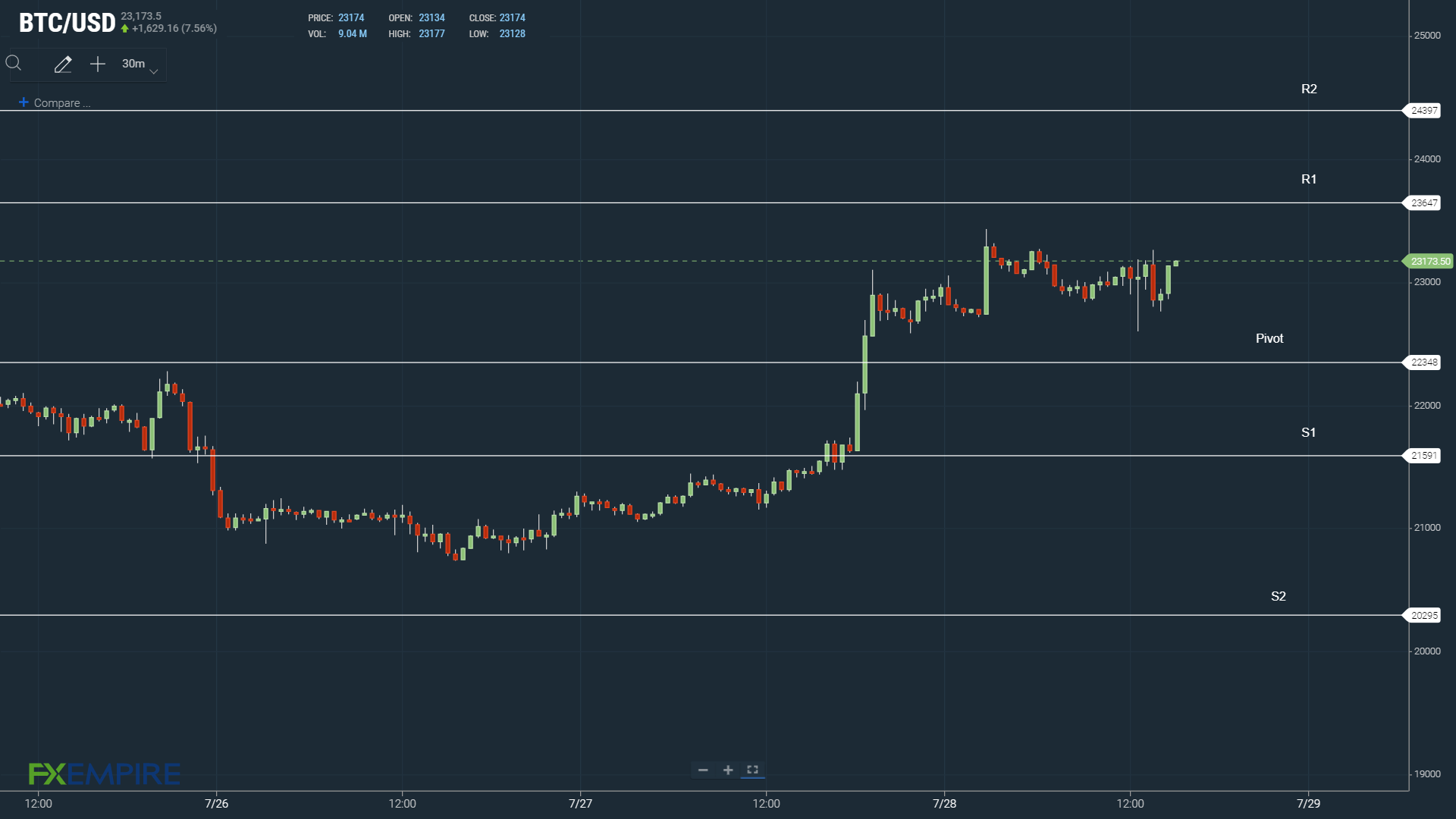Image resolution: width=1456 pixels, height=819 pixels.
Task: Open the FXEmpire logo link
Action: pos(104,773)
